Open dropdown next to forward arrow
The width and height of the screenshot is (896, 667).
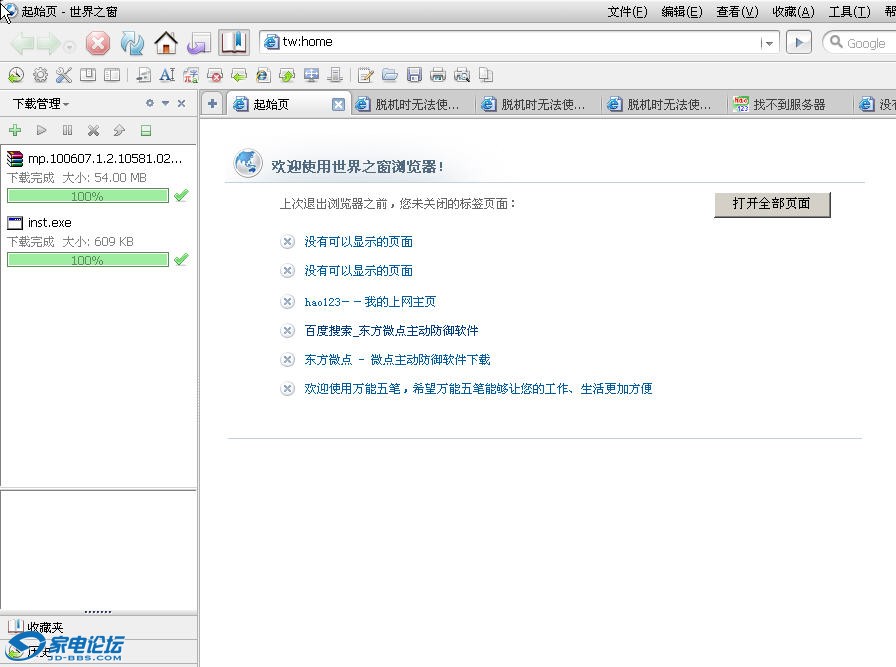pos(69,46)
